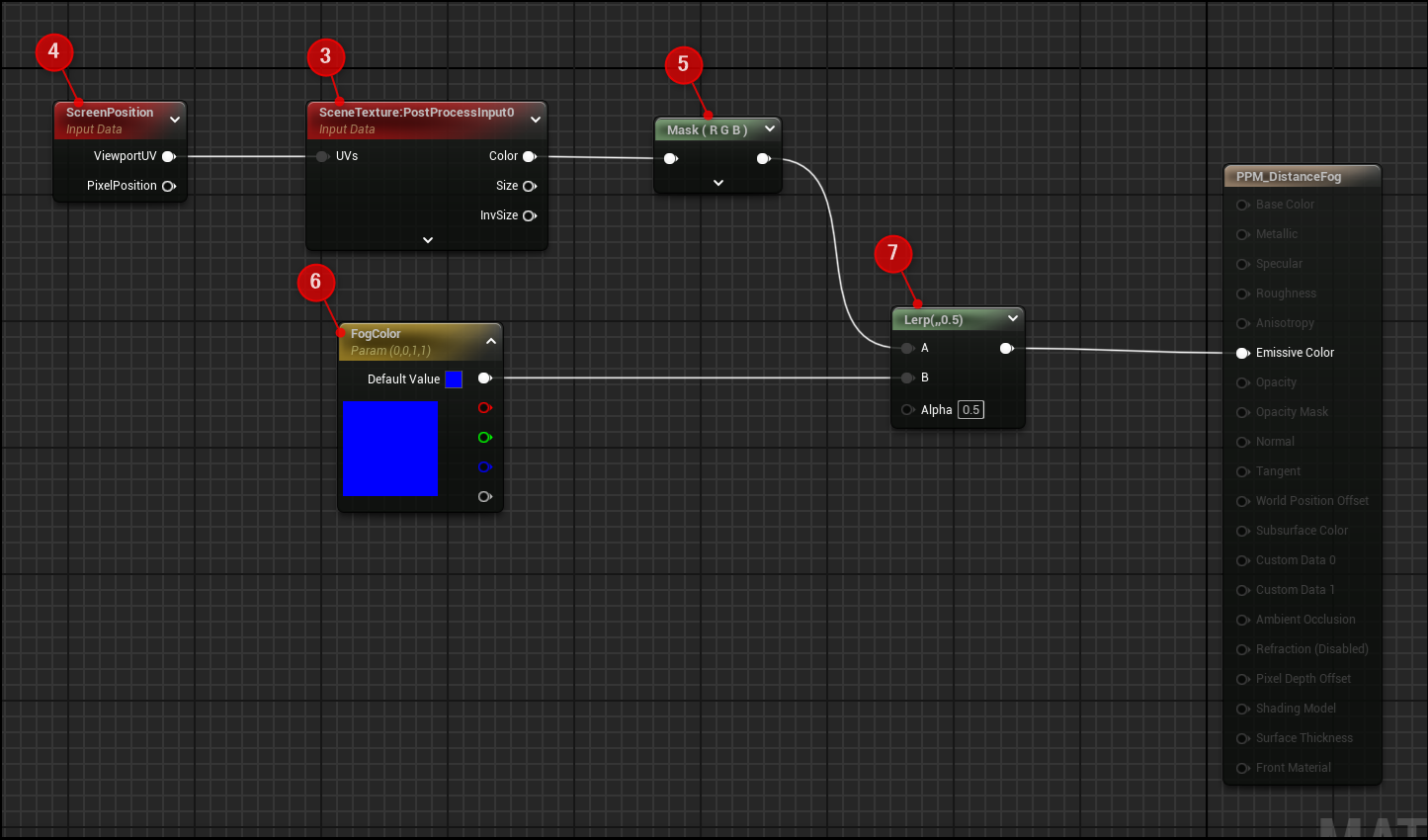Click the Emissive Color input pin

1242,353
